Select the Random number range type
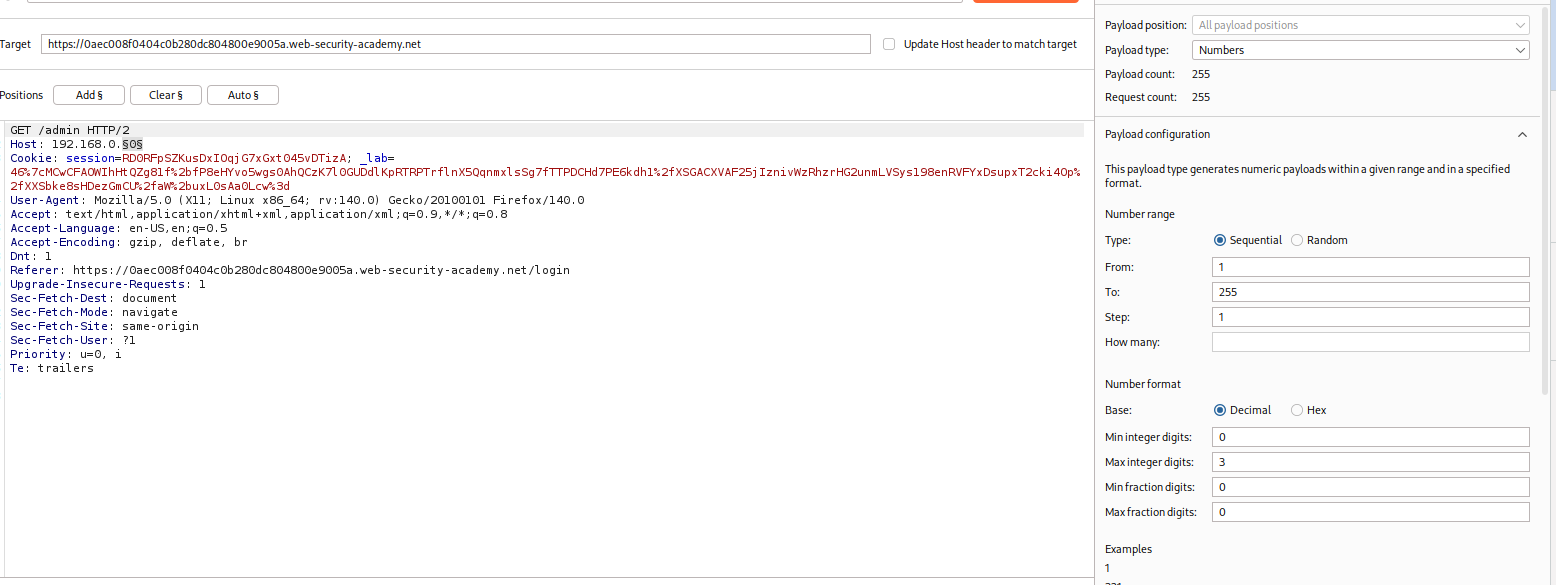Screen dimensions: 1556x585 (x=1297, y=240)
